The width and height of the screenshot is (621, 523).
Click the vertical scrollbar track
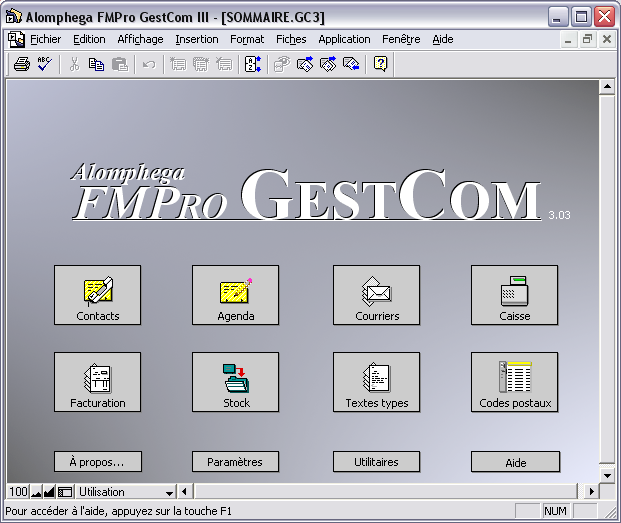pyautogui.click(x=607, y=279)
